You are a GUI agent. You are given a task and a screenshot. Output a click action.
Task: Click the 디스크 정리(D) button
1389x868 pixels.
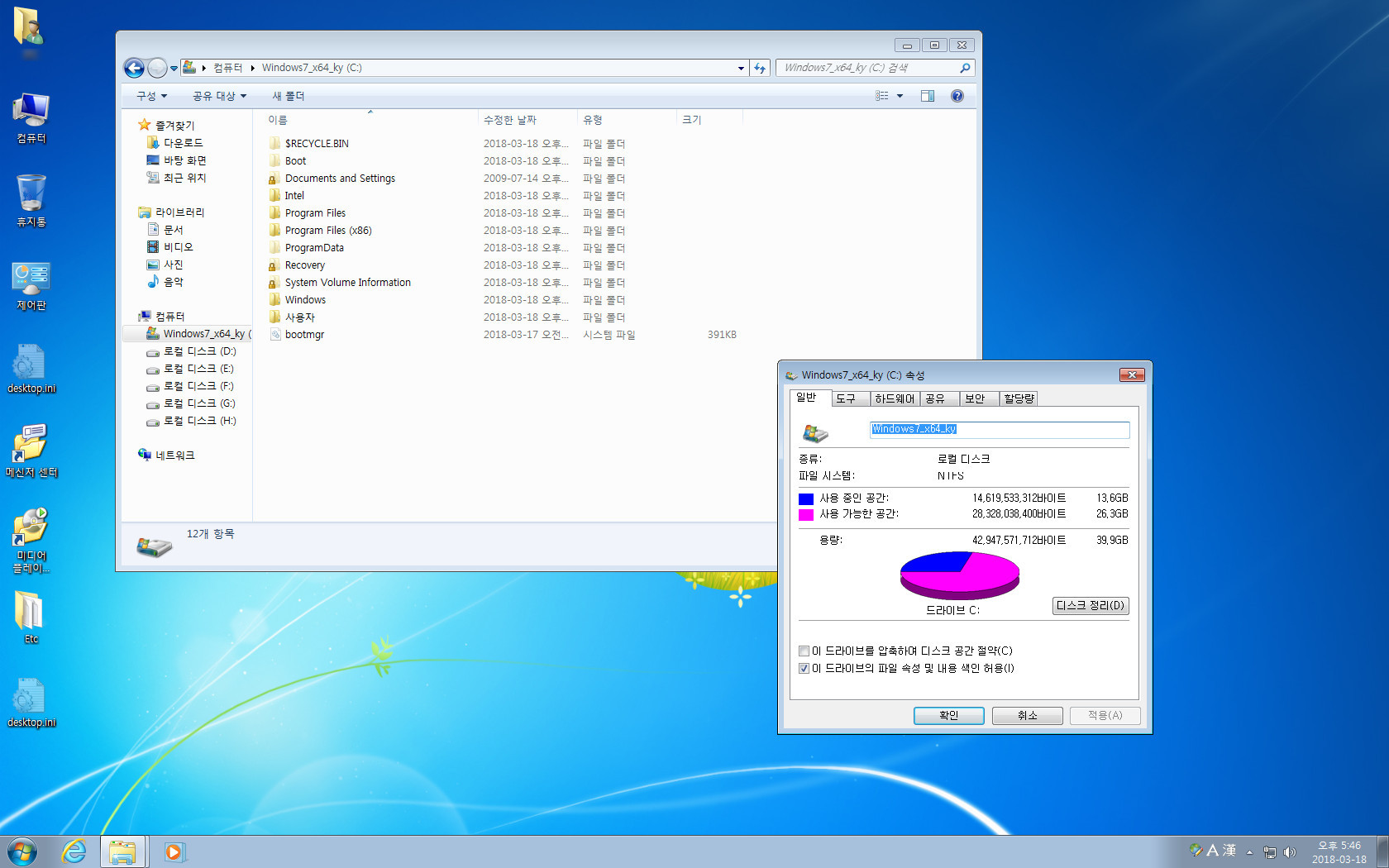tap(1091, 605)
